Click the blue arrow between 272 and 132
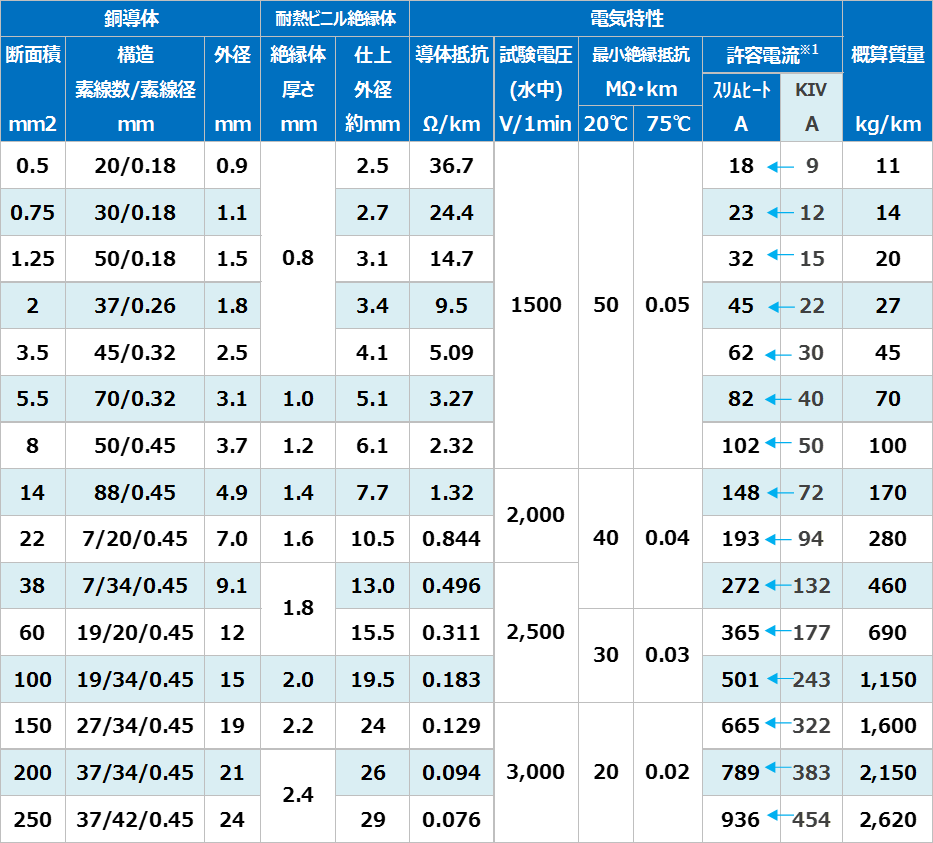Viewport: 933px width, 843px height. [x=777, y=586]
